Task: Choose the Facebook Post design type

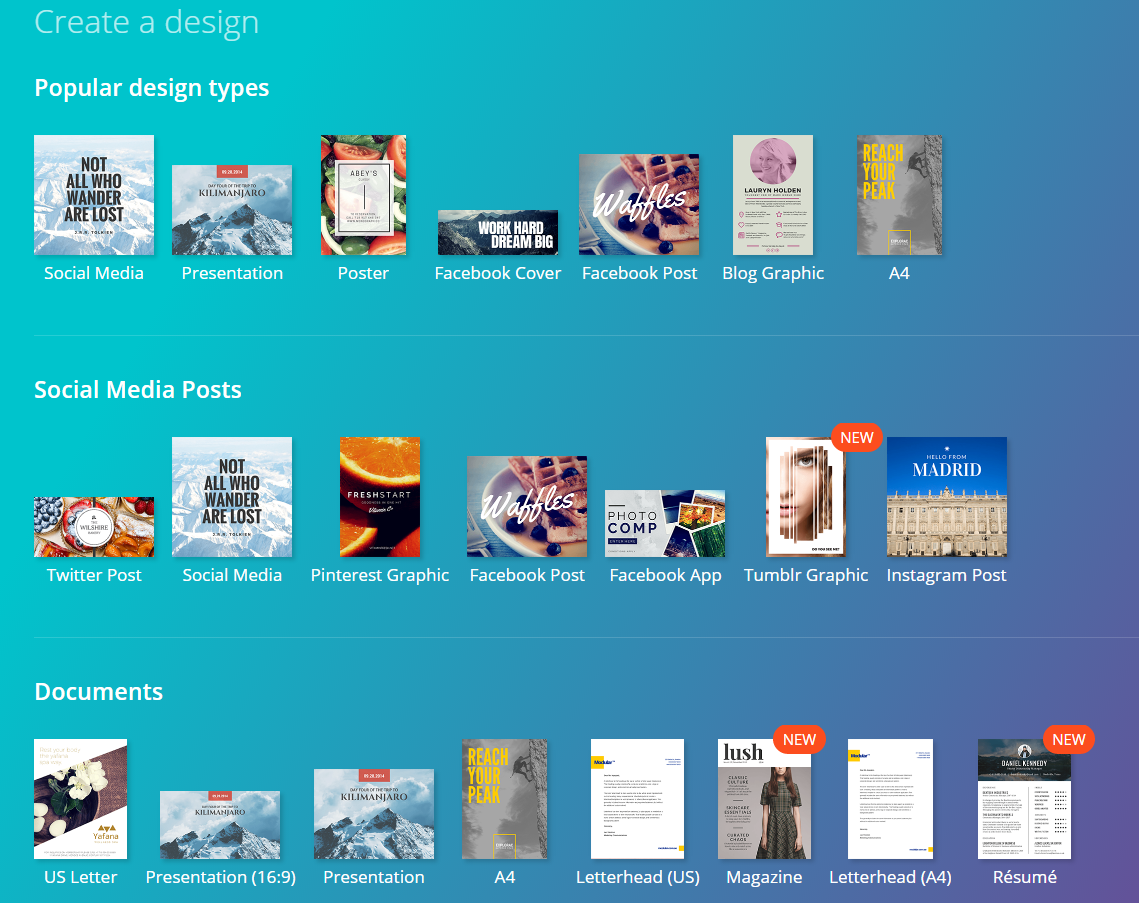Action: (x=639, y=205)
